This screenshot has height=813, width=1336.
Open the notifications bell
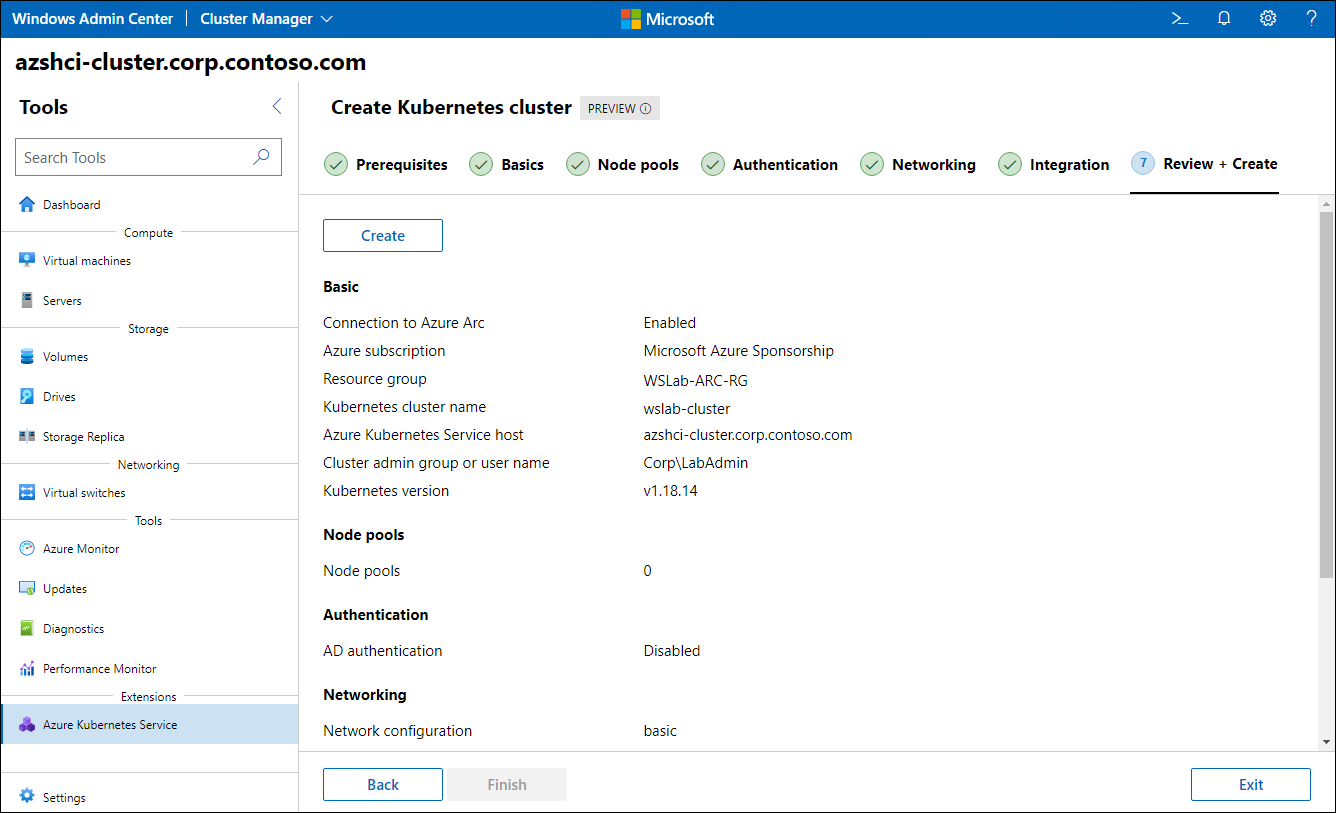pyautogui.click(x=1224, y=18)
